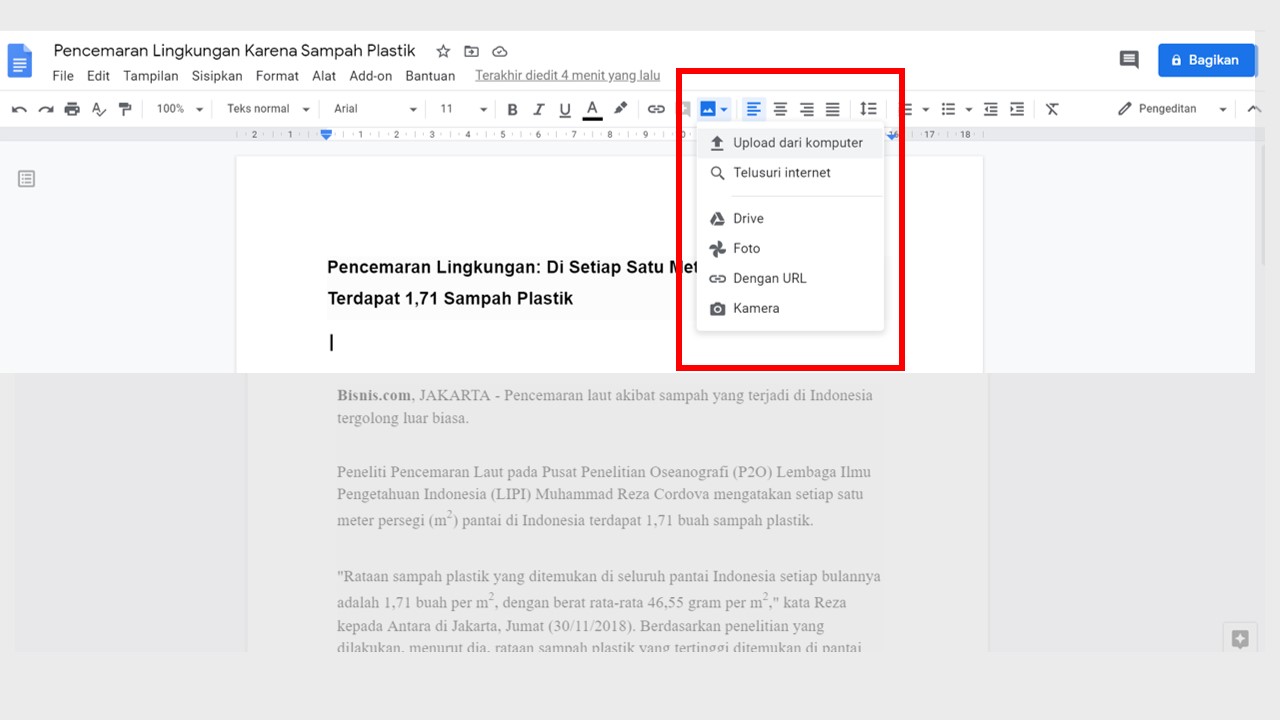The height and width of the screenshot is (720, 1280).
Task: Center align the text
Action: click(x=781, y=109)
